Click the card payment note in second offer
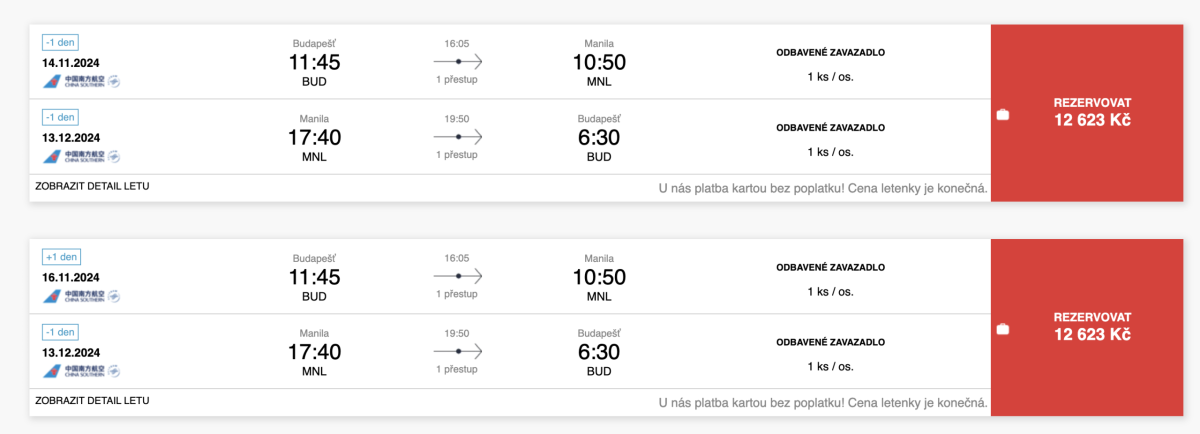The image size is (1200, 434). pos(823,403)
